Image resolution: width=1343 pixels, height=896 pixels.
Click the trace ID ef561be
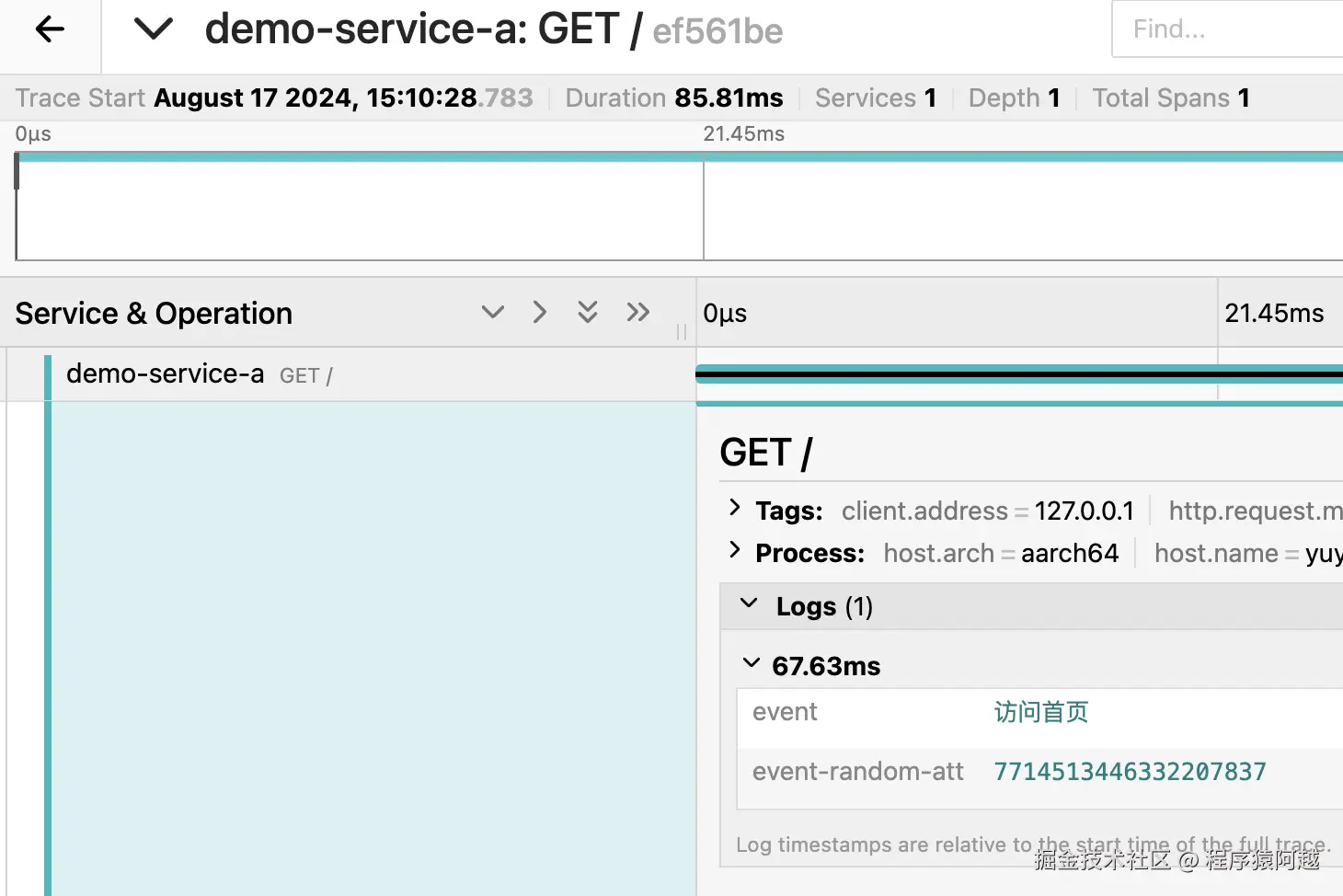tap(717, 32)
